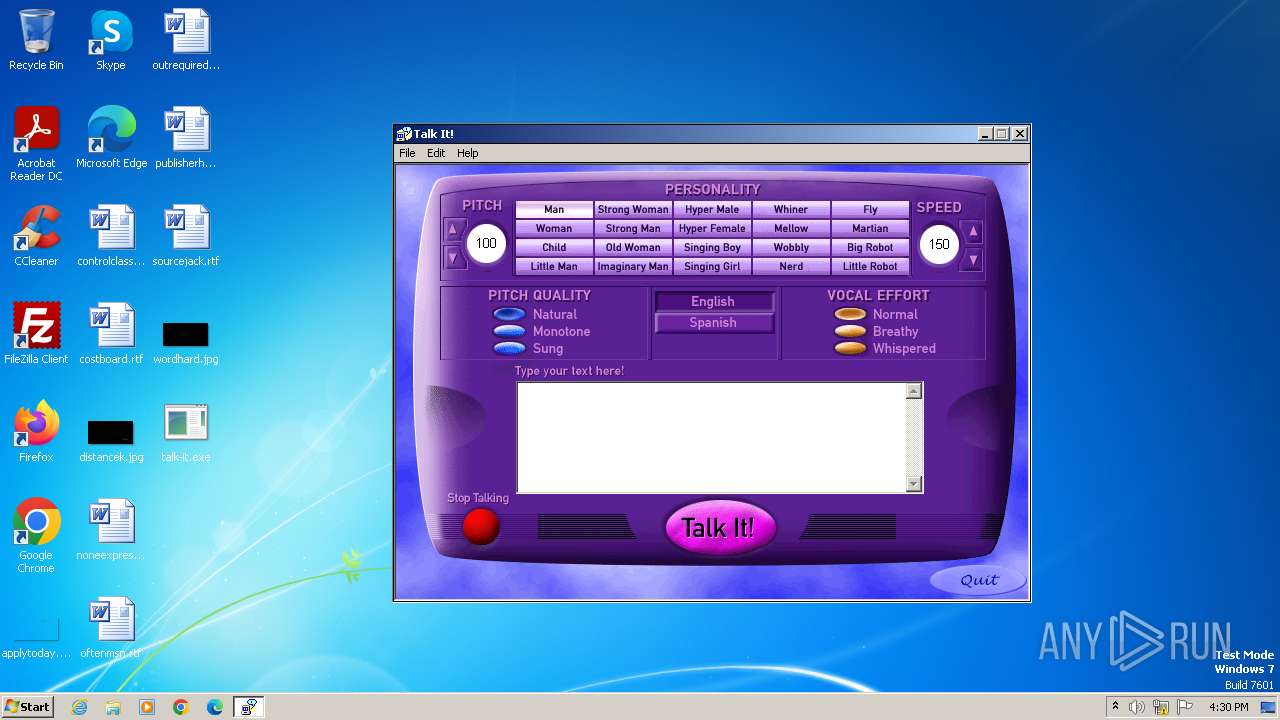Click inside the text entry box
Image resolution: width=1280 pixels, height=720 pixels.
coord(711,437)
